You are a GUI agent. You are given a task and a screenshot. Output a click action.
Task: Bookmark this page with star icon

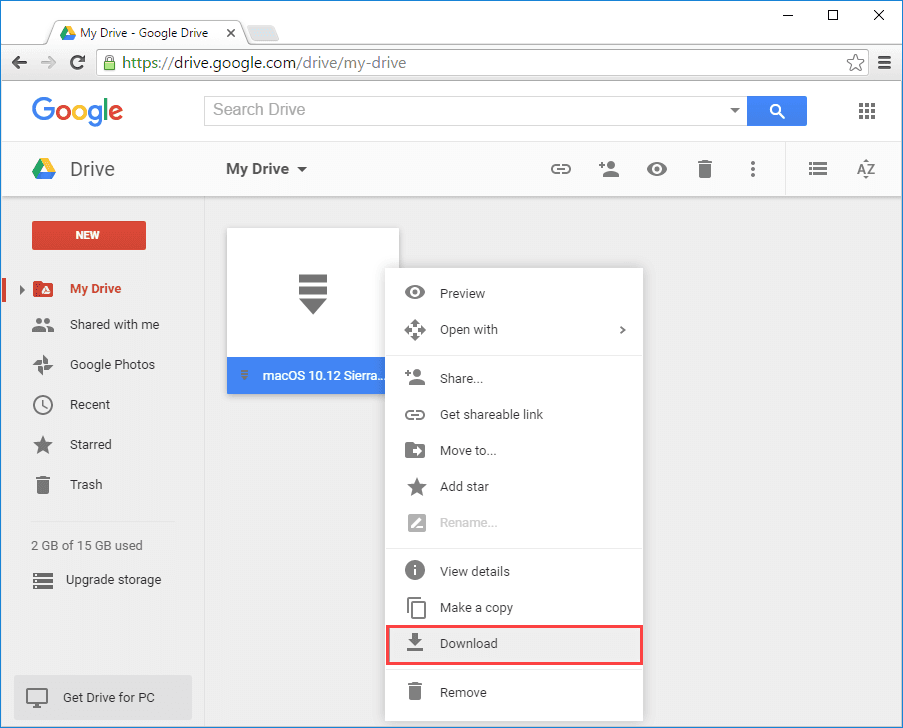[855, 63]
